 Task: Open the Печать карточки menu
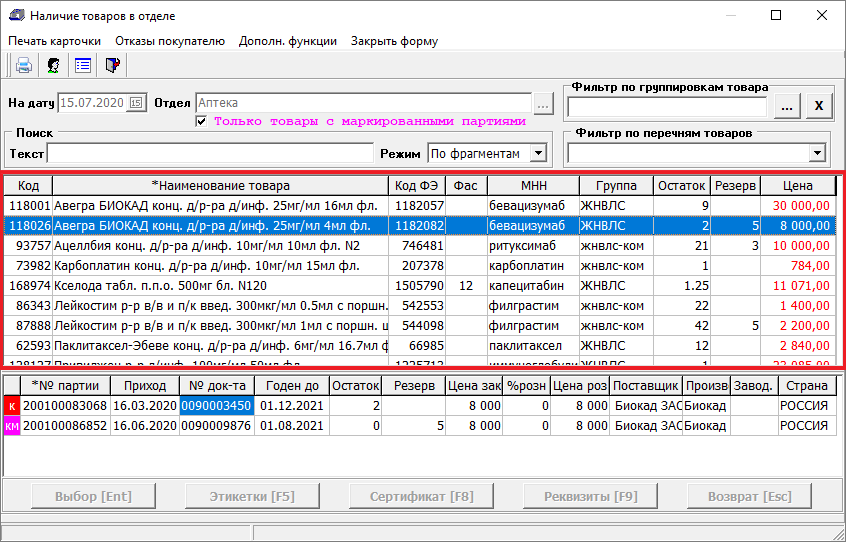[55, 41]
